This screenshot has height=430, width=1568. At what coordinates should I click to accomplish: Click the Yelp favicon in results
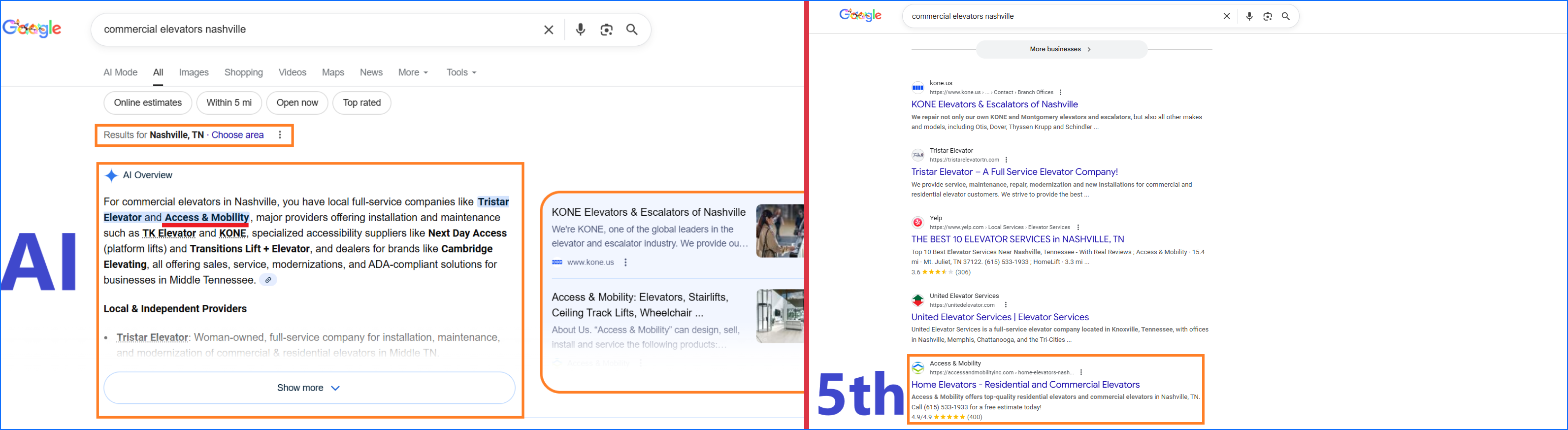pos(917,222)
